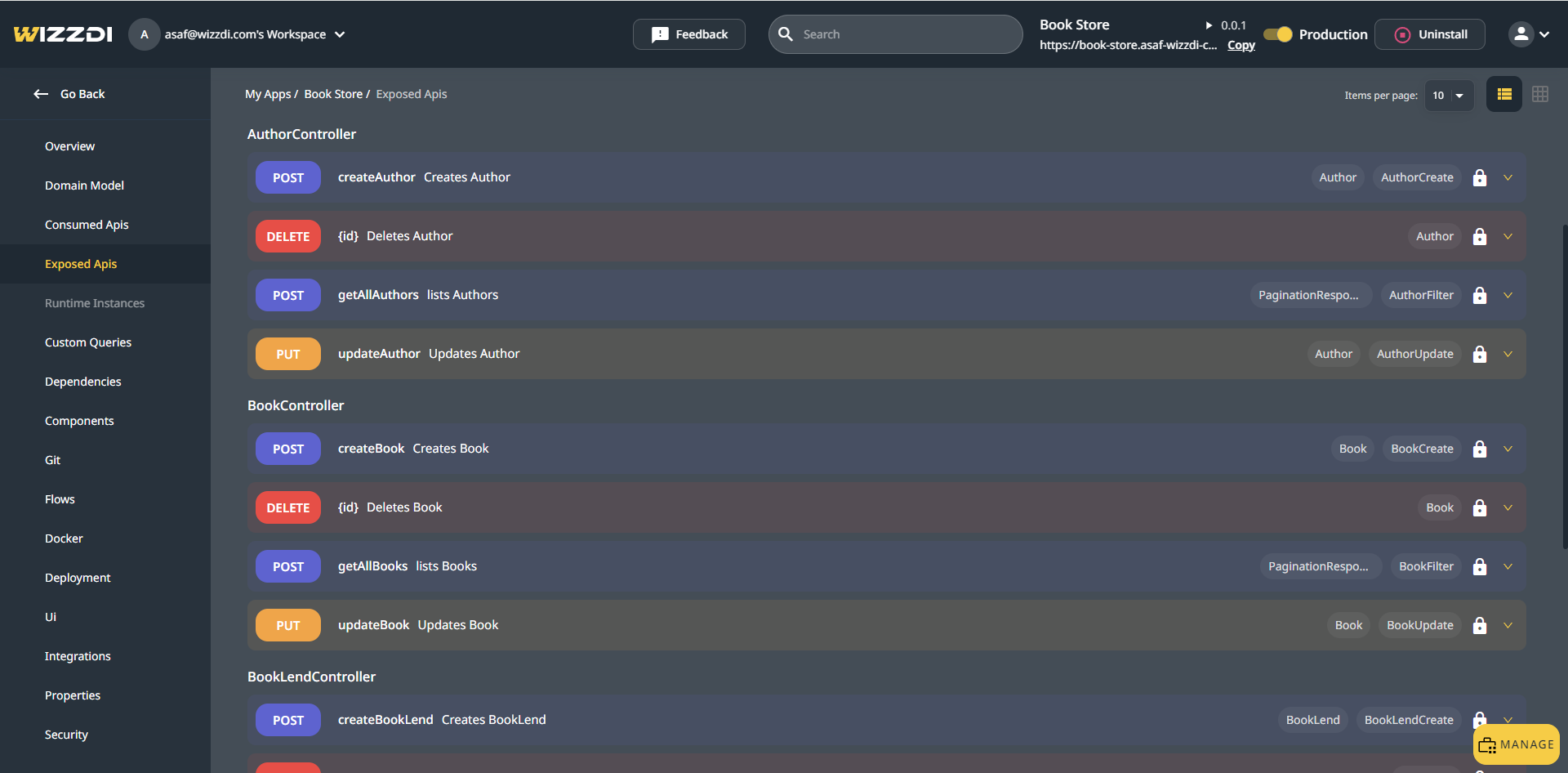The image size is (1568, 773).
Task: Click the play icon beside version 0.0.1
Action: [x=1209, y=25]
